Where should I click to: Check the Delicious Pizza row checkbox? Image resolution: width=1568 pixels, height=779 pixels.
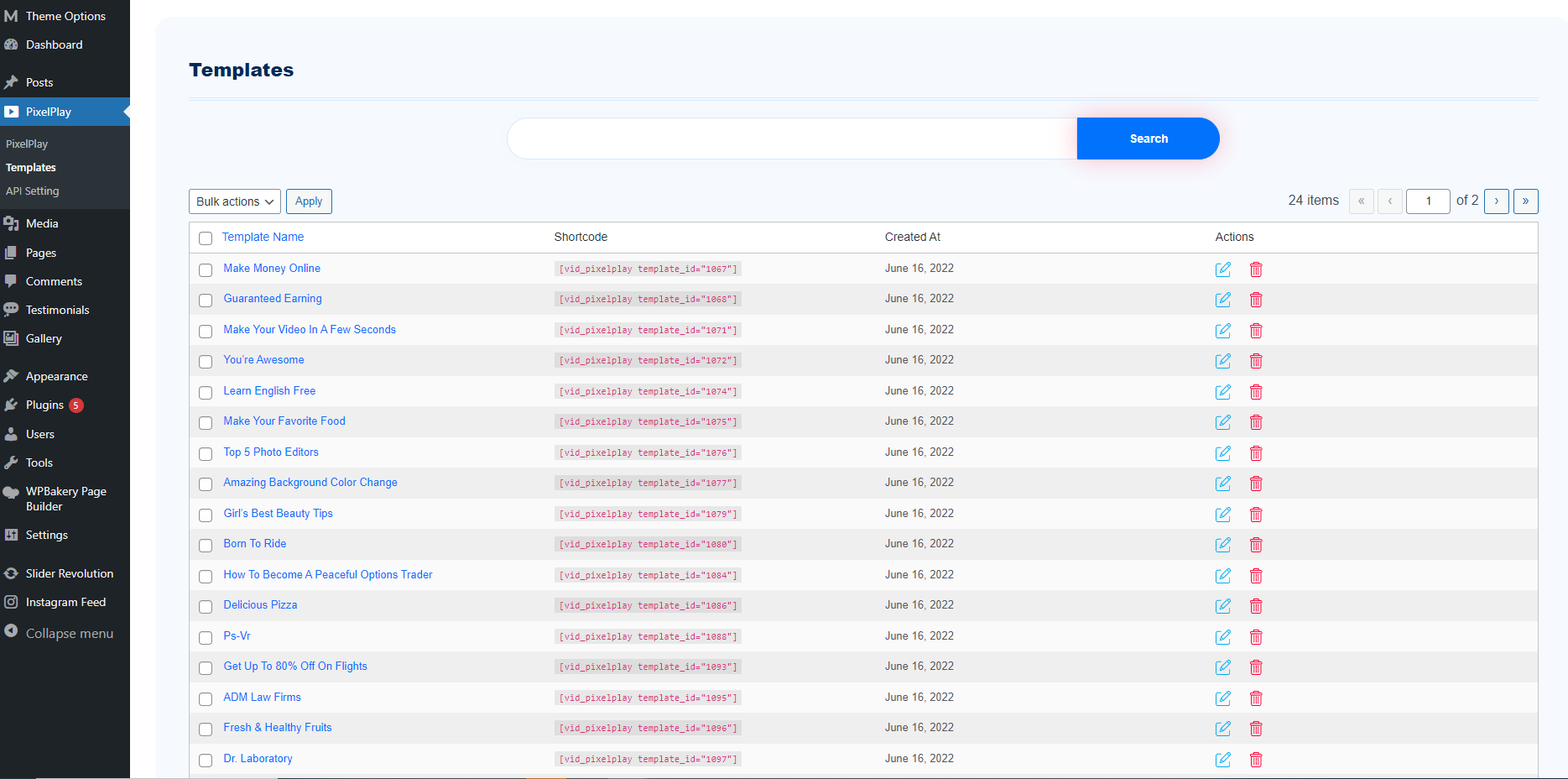[206, 607]
